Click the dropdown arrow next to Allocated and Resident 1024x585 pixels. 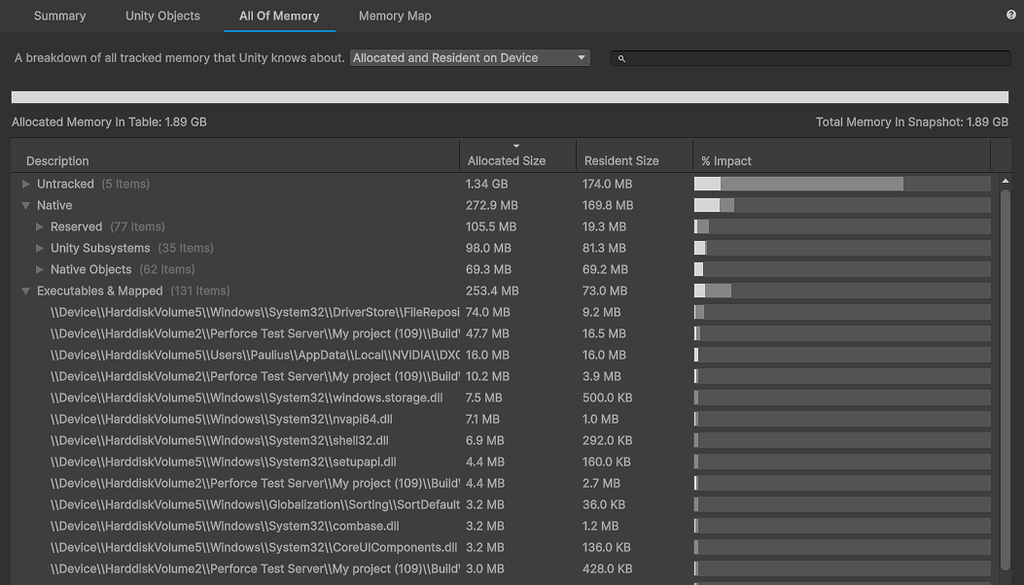[581, 57]
